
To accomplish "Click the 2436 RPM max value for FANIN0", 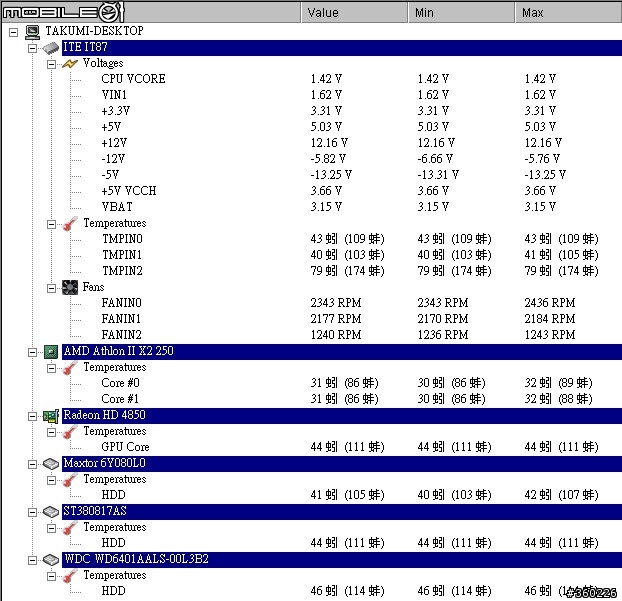I will tap(550, 303).
